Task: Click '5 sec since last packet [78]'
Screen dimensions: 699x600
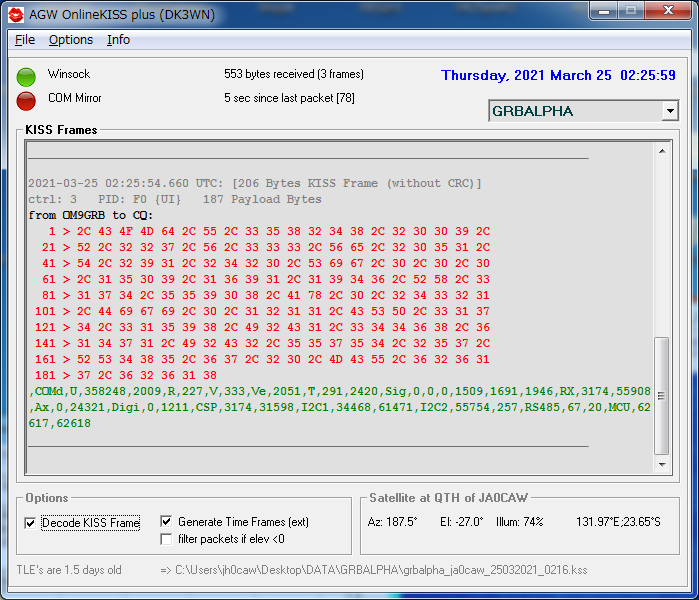Action: tap(289, 98)
